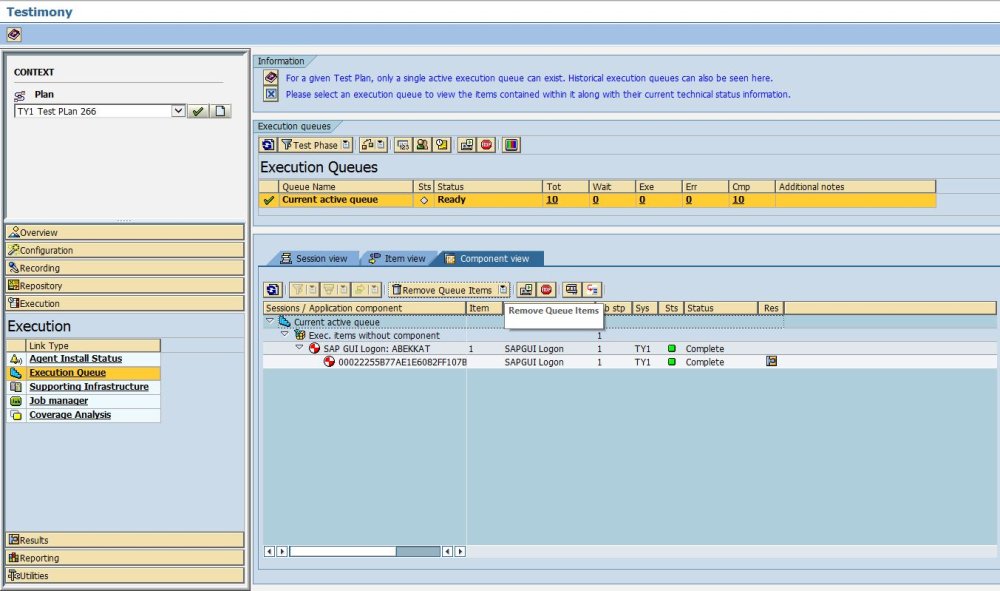Open the Recording navigation section
The image size is (1000, 591).
tap(125, 268)
